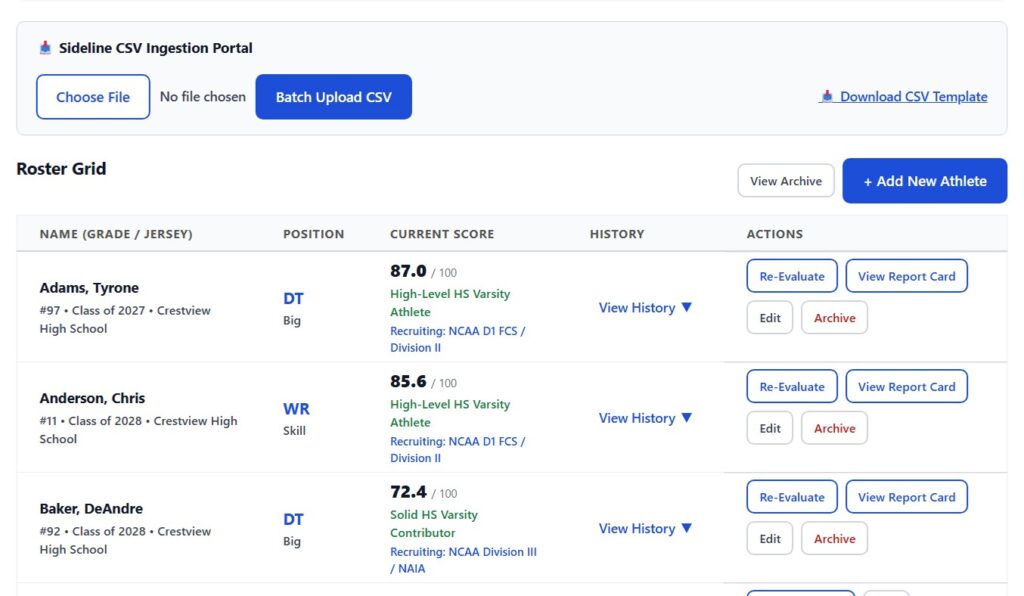
Task: Edit the DeAndre Baker record
Action: 769,539
